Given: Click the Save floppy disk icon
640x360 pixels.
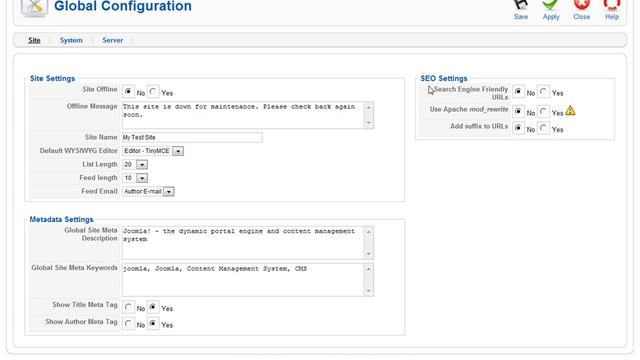Looking at the screenshot, I should pyautogui.click(x=520, y=4).
